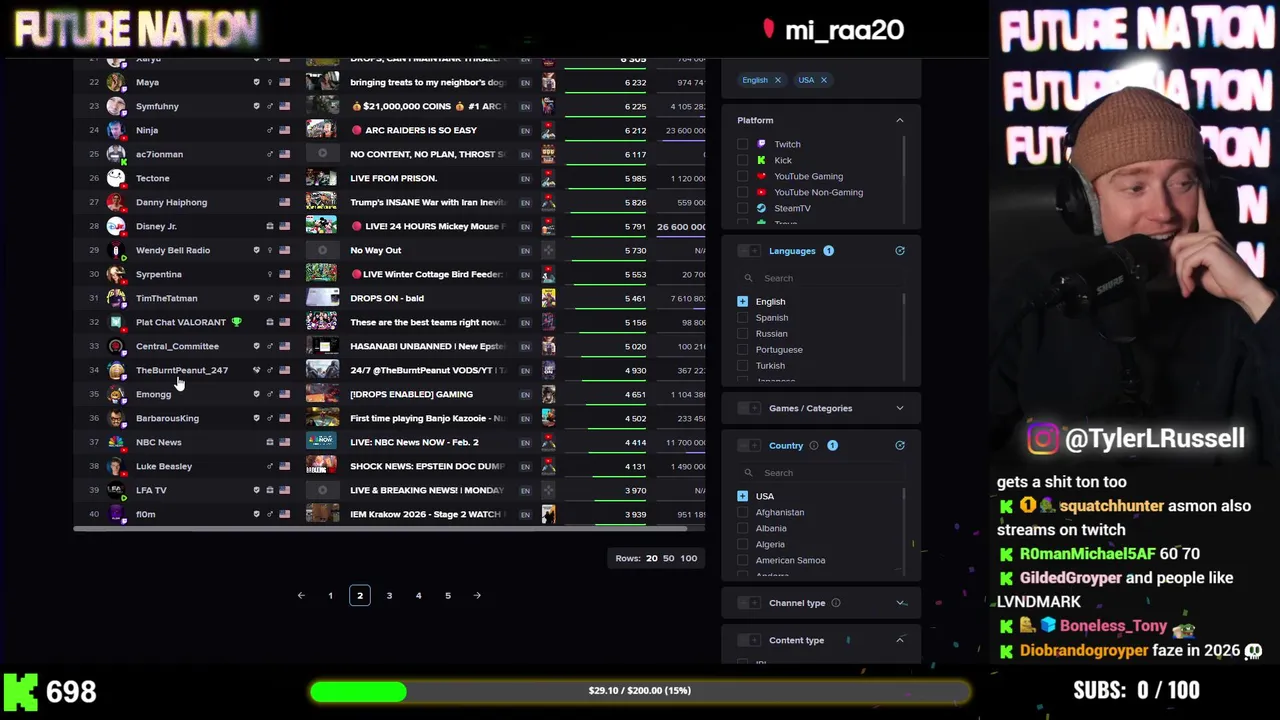Click the donation goal progress bar
Image resolution: width=1280 pixels, height=720 pixels.
pos(640,691)
